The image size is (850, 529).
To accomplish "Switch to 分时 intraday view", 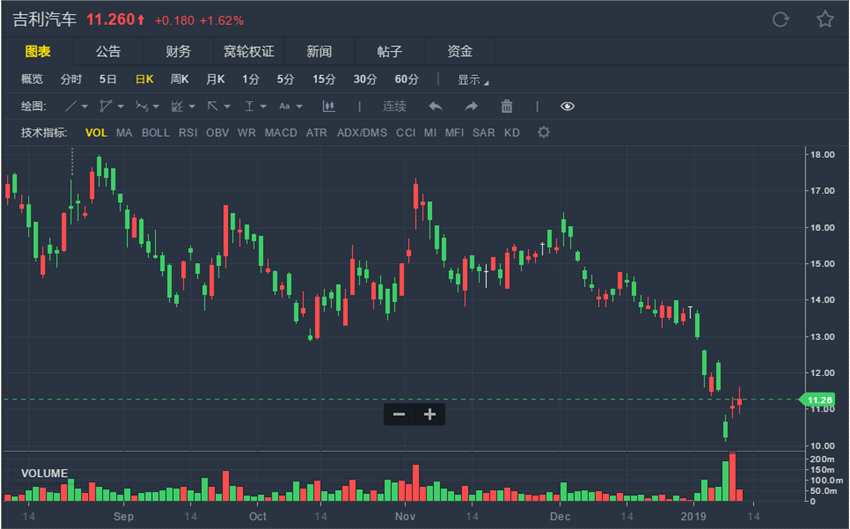I will click(71, 80).
